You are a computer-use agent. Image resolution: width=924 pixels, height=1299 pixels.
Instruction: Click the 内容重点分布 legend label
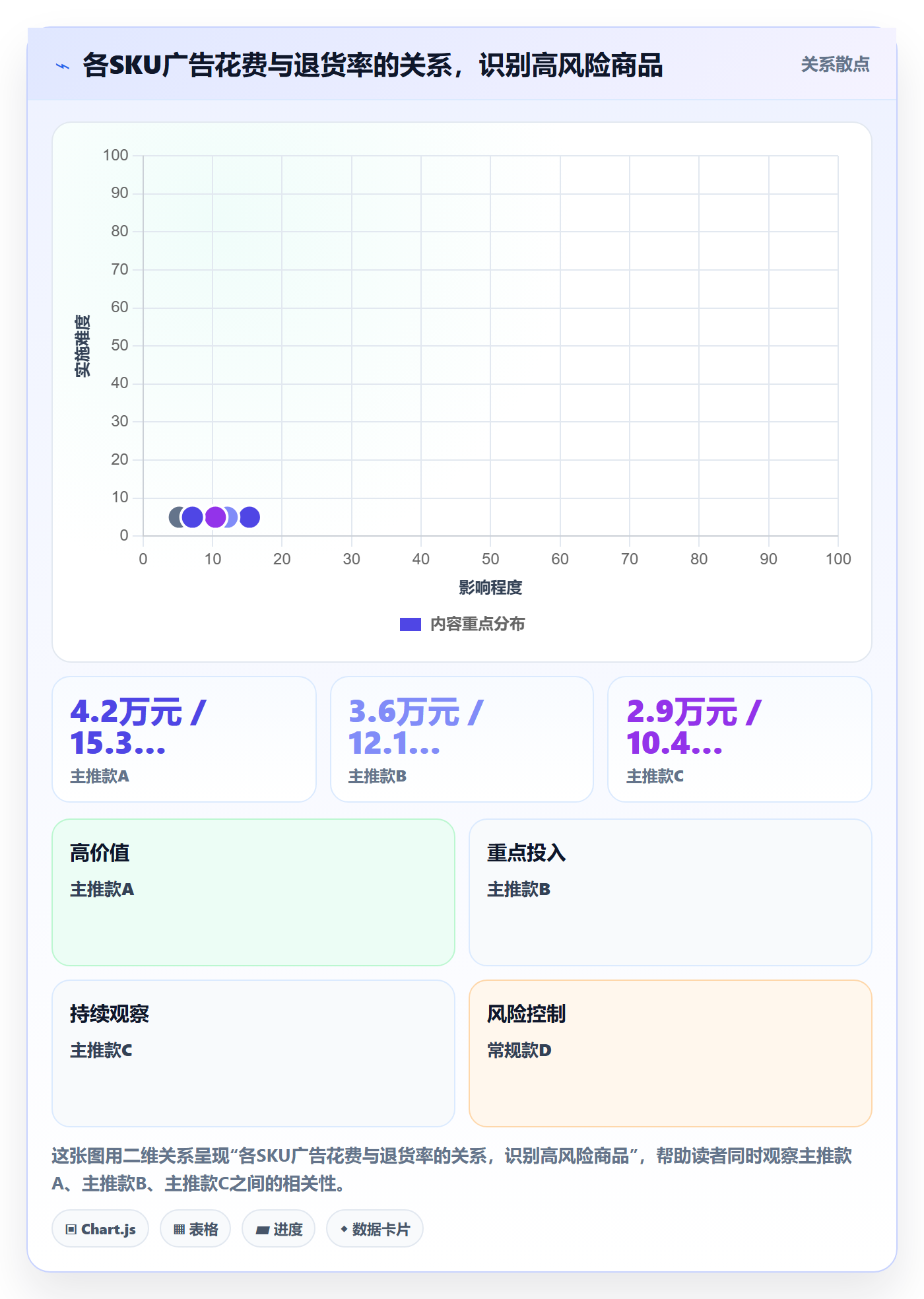(x=477, y=624)
